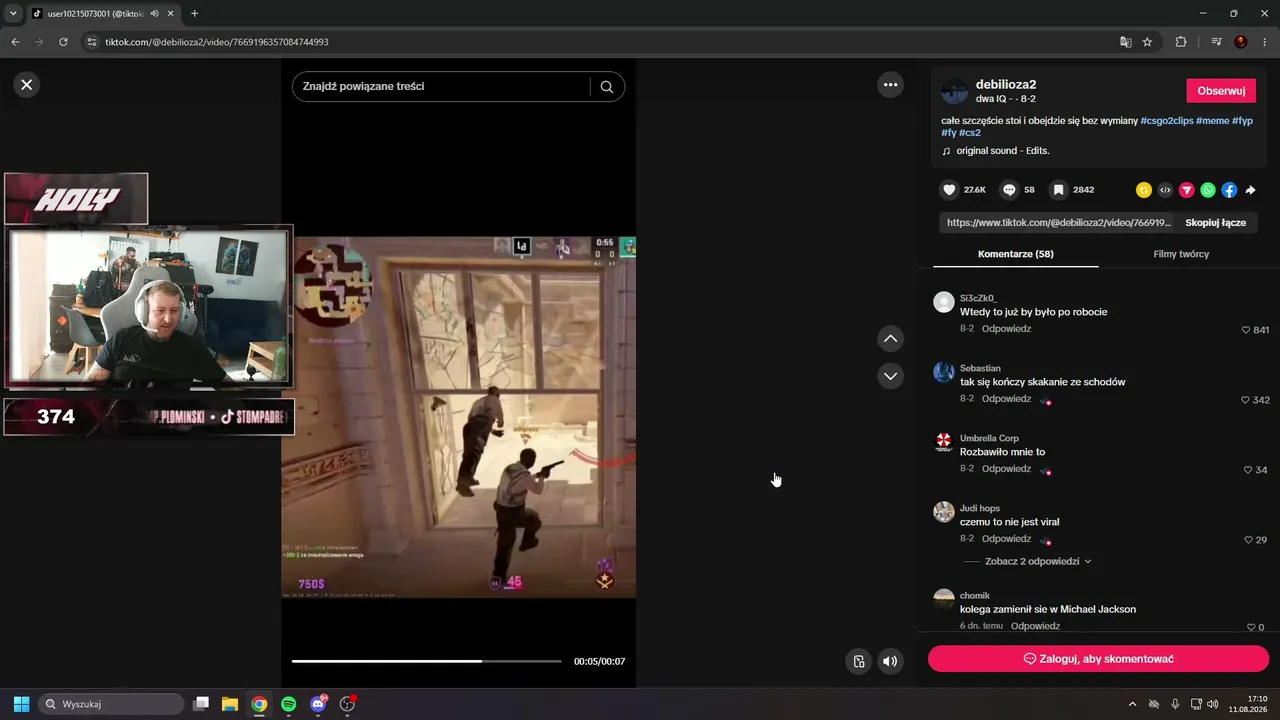Click the embed code icon
The width and height of the screenshot is (1280, 720).
point(1165,190)
